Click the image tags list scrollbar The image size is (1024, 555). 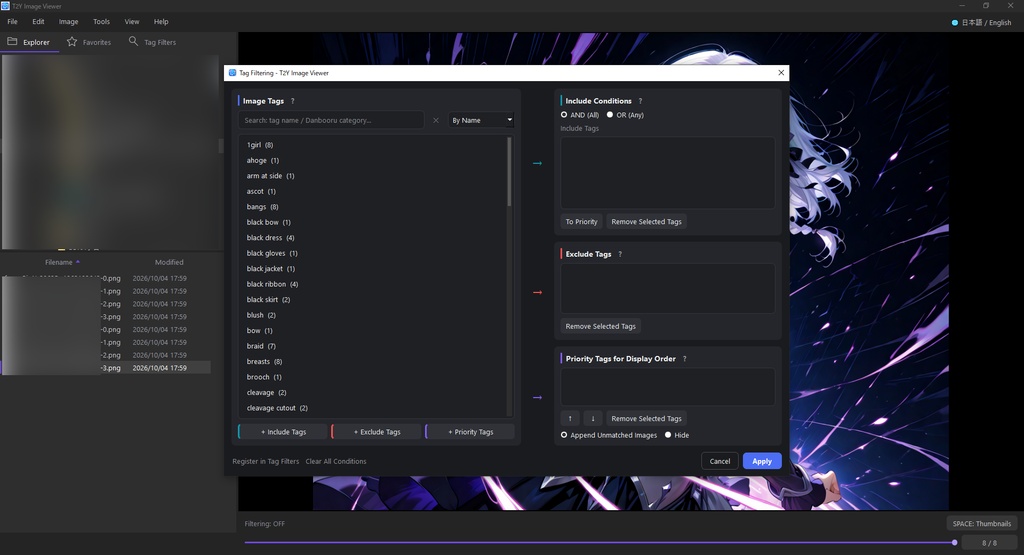pos(509,173)
